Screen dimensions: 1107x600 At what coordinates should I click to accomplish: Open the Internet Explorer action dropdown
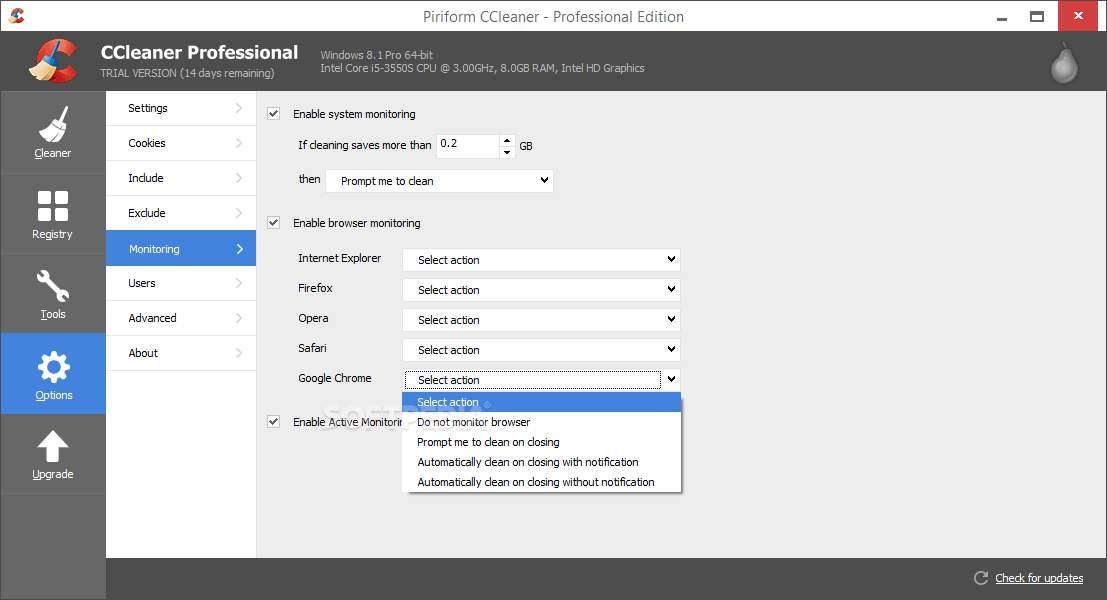pyautogui.click(x=540, y=259)
